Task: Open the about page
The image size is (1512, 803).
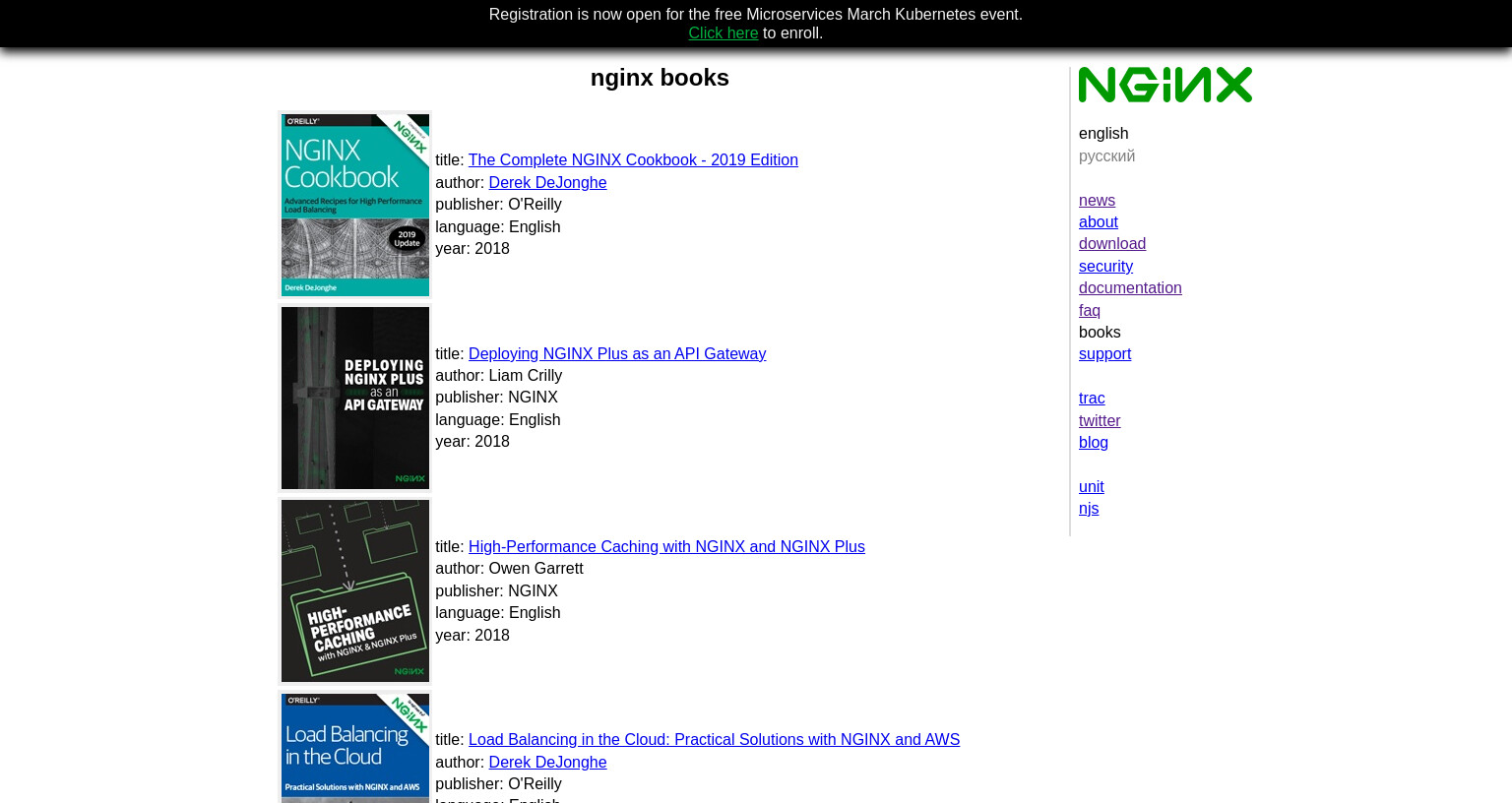Action: click(1099, 221)
